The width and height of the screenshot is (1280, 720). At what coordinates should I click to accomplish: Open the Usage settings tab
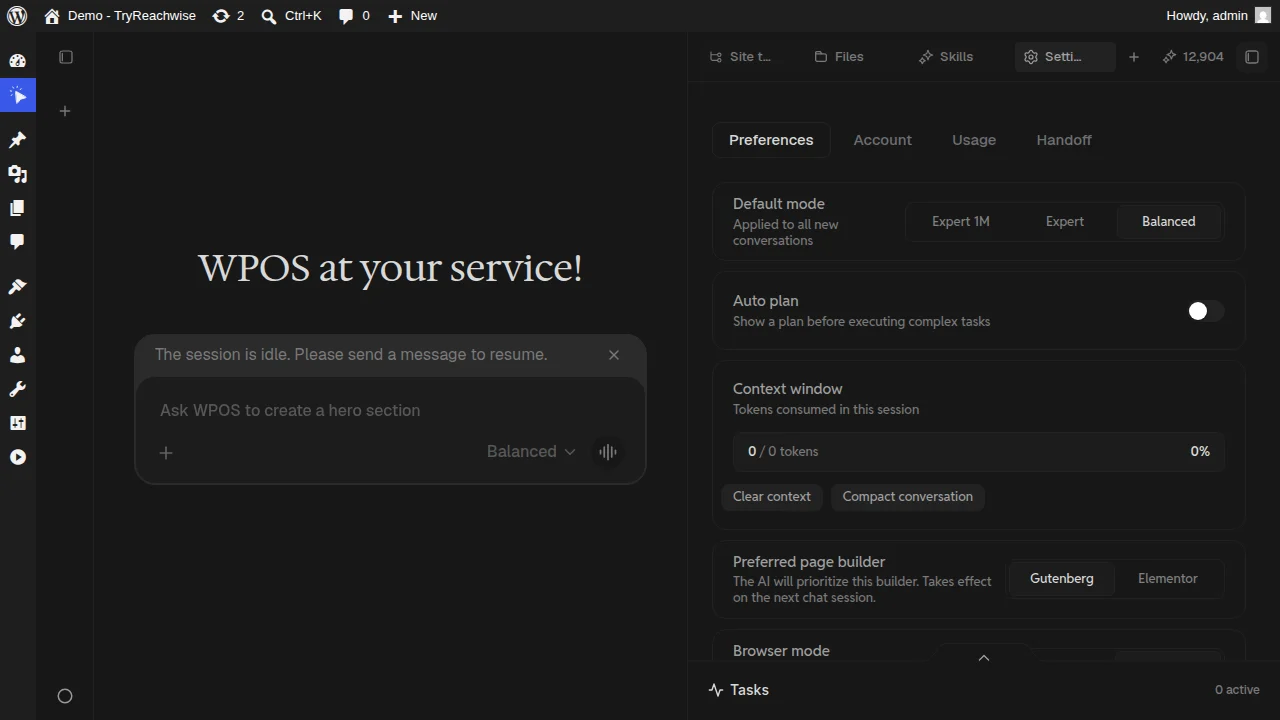(974, 140)
